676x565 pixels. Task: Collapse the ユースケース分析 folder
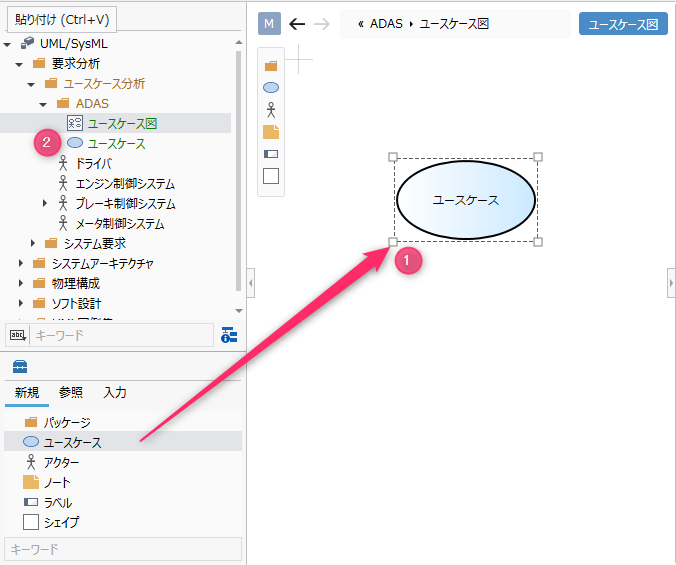31,84
